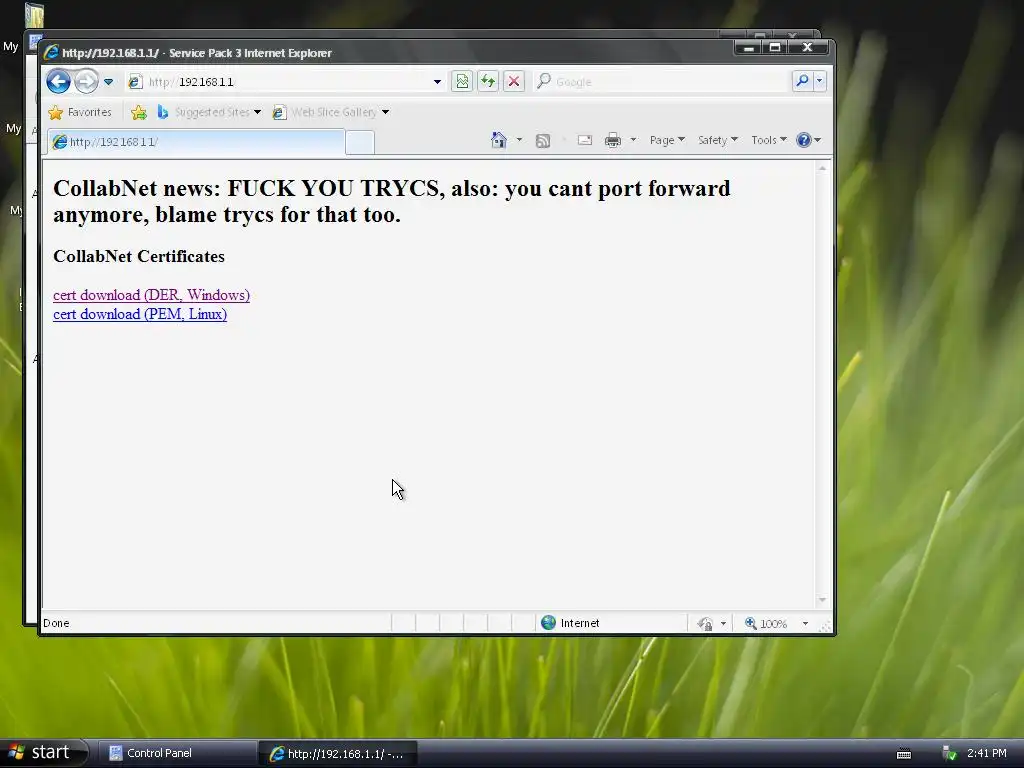
Task: Click the Protected Mode status icon
Action: tap(705, 624)
